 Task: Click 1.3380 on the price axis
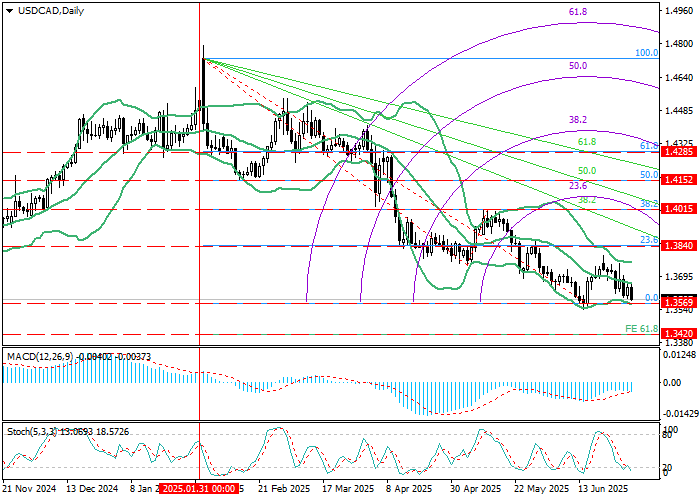[x=679, y=343]
